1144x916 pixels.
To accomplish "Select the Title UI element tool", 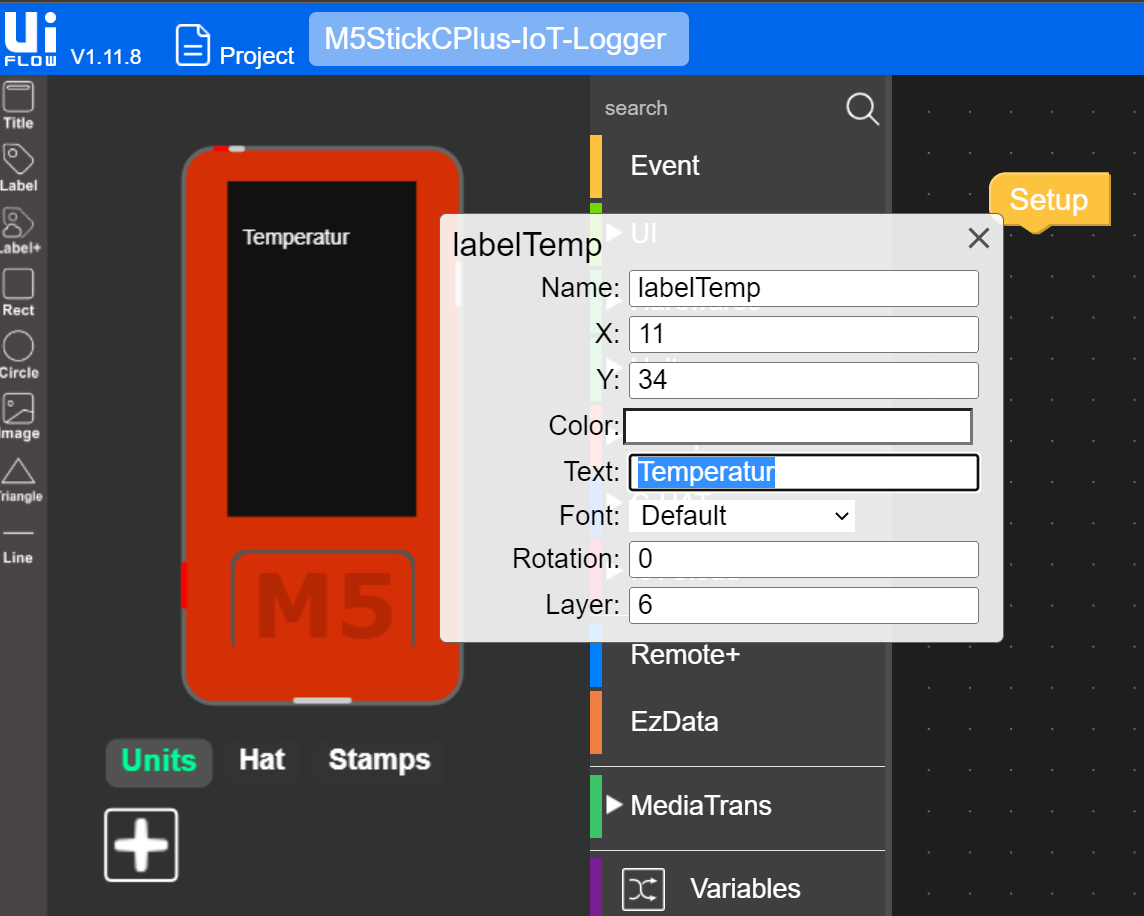I will pos(18,106).
